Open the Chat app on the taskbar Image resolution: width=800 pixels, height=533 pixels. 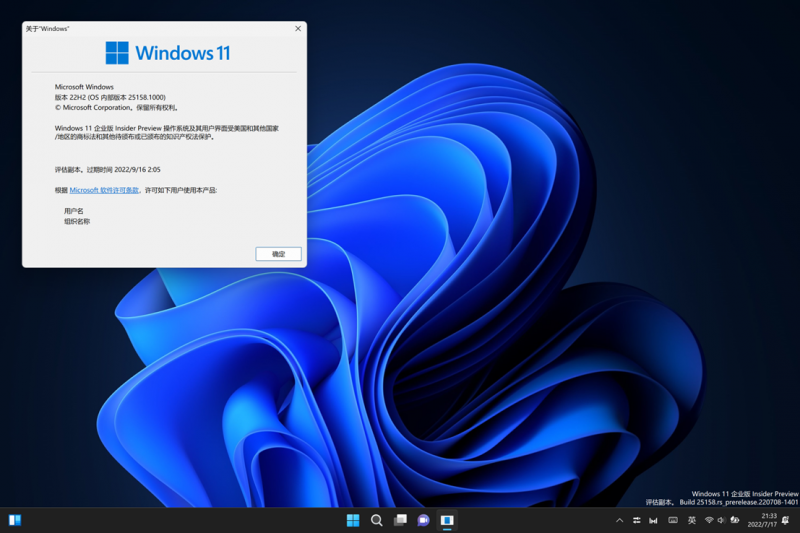coord(423,520)
